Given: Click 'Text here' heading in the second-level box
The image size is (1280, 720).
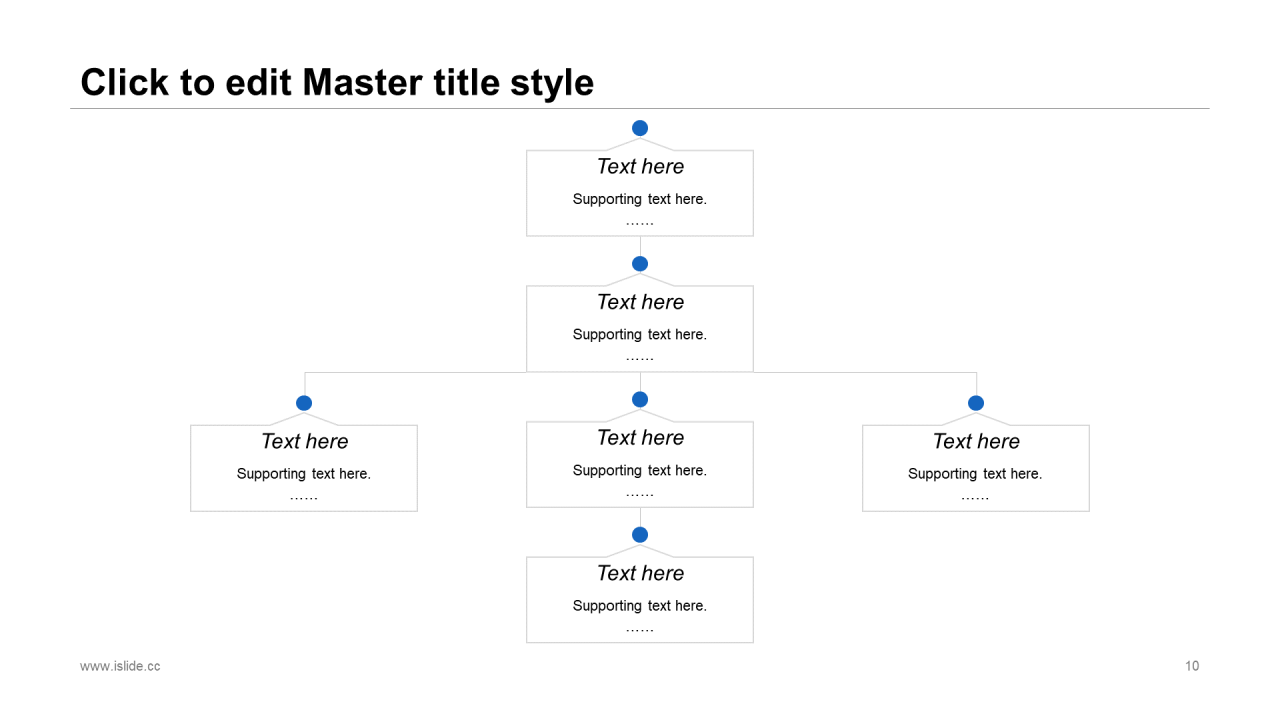Looking at the screenshot, I should click(x=640, y=302).
